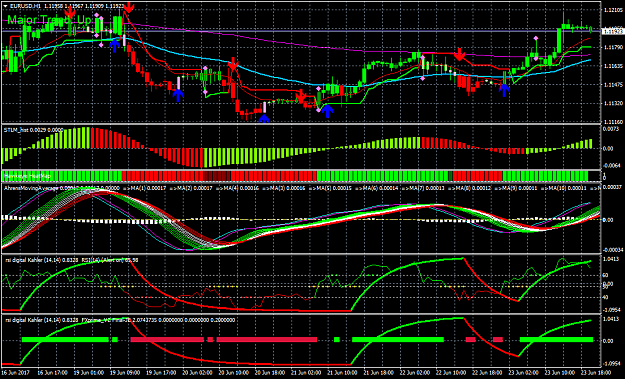Viewport: 625px width, 379px height.
Task: Click the -0.00034 scale value of Ahrens panel
Action: (x=613, y=250)
